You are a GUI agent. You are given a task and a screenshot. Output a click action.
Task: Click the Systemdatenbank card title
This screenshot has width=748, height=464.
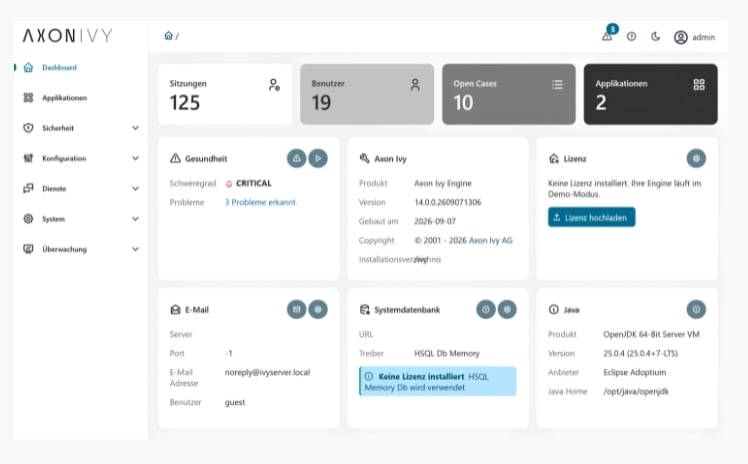[407, 310]
